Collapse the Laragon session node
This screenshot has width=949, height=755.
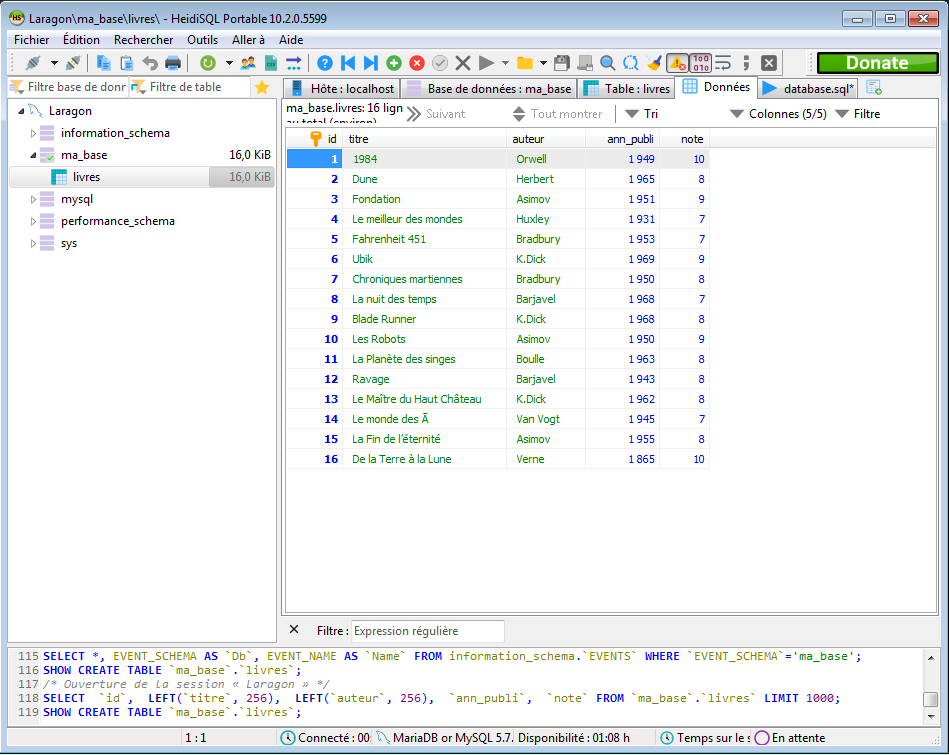[x=21, y=111]
